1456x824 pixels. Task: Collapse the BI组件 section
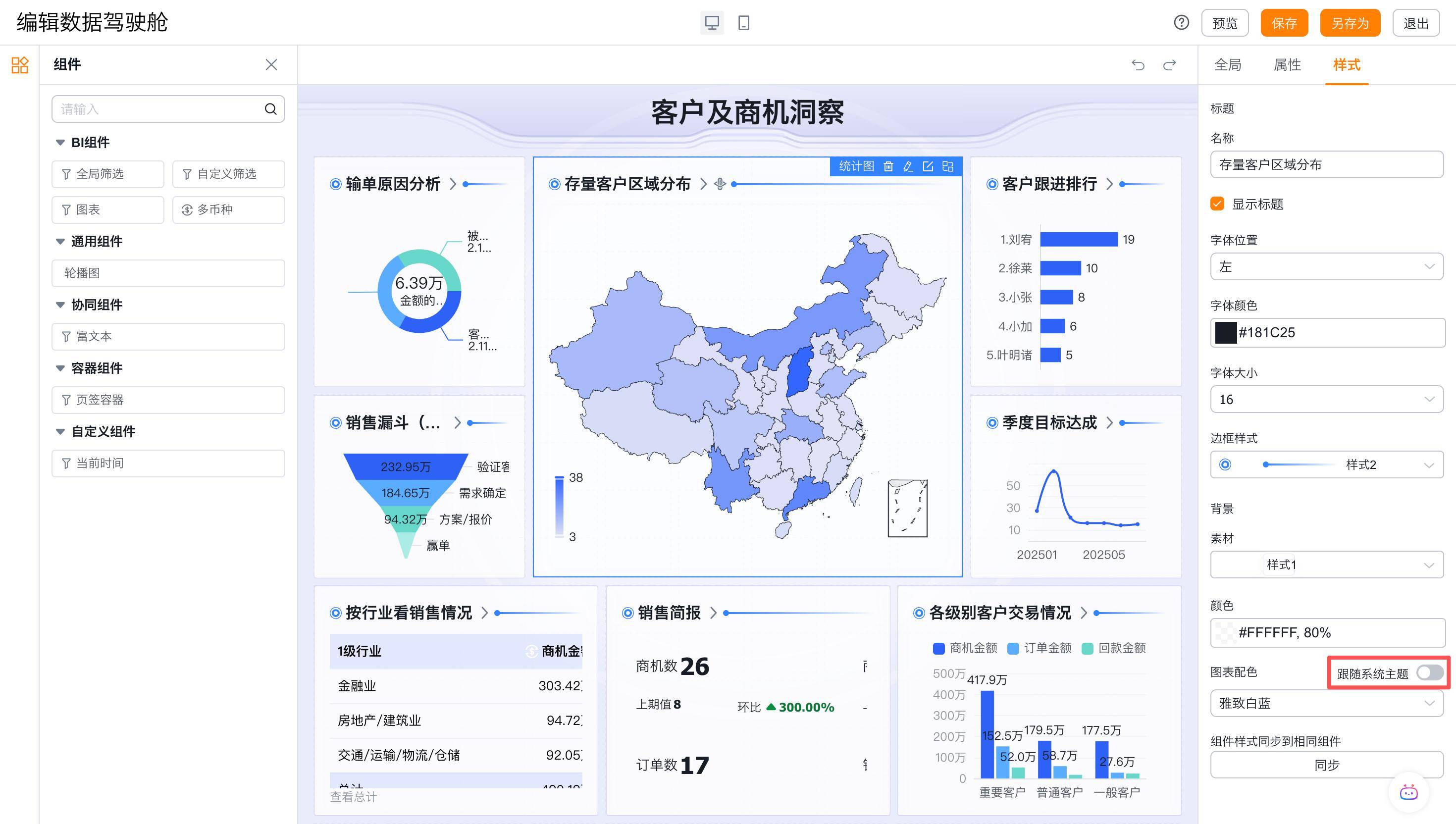60,143
